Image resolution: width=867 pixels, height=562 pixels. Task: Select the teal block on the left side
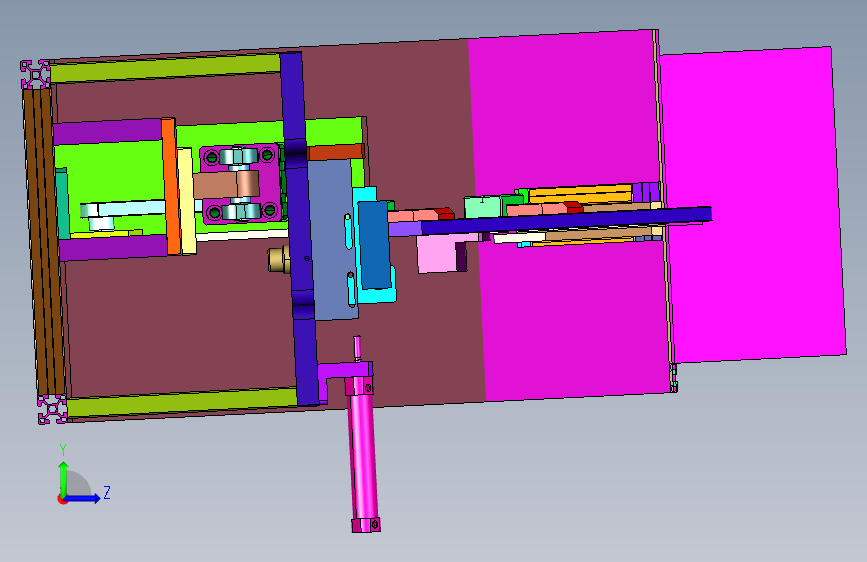click(x=62, y=204)
